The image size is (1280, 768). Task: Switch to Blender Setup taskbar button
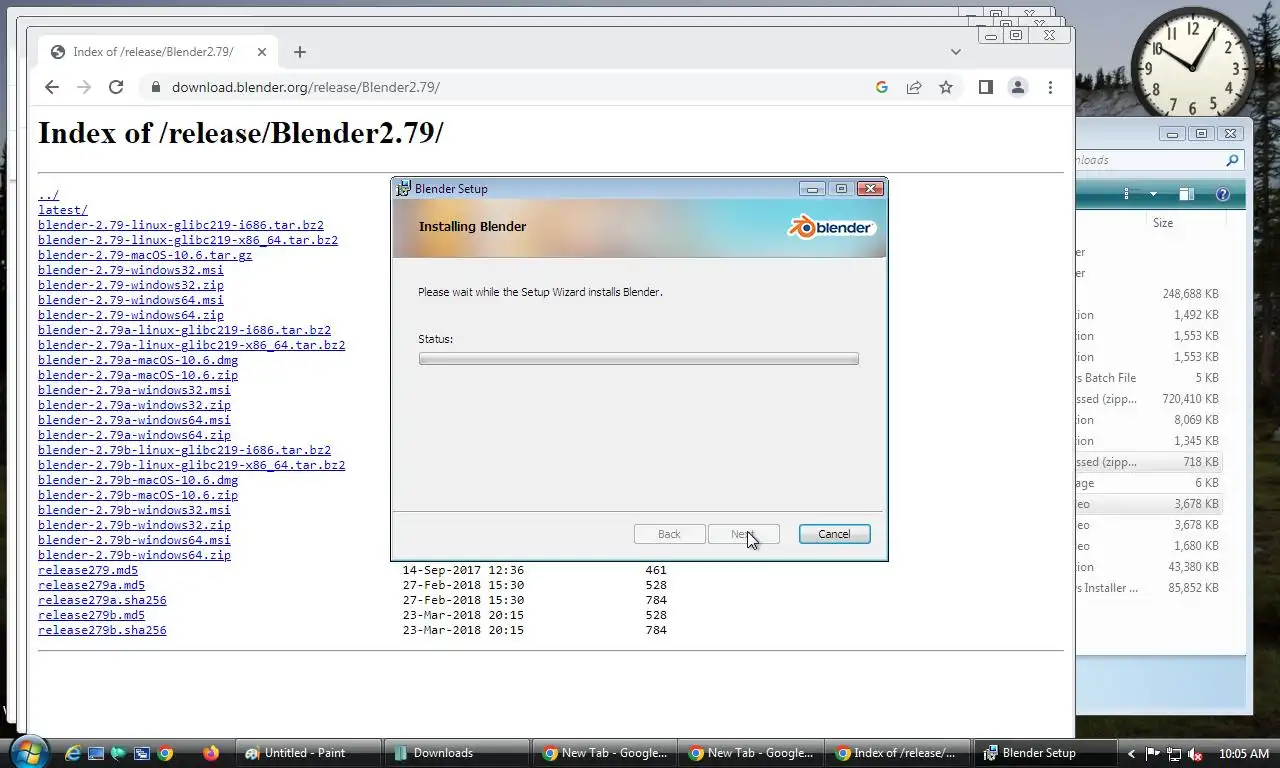pyautogui.click(x=1046, y=753)
